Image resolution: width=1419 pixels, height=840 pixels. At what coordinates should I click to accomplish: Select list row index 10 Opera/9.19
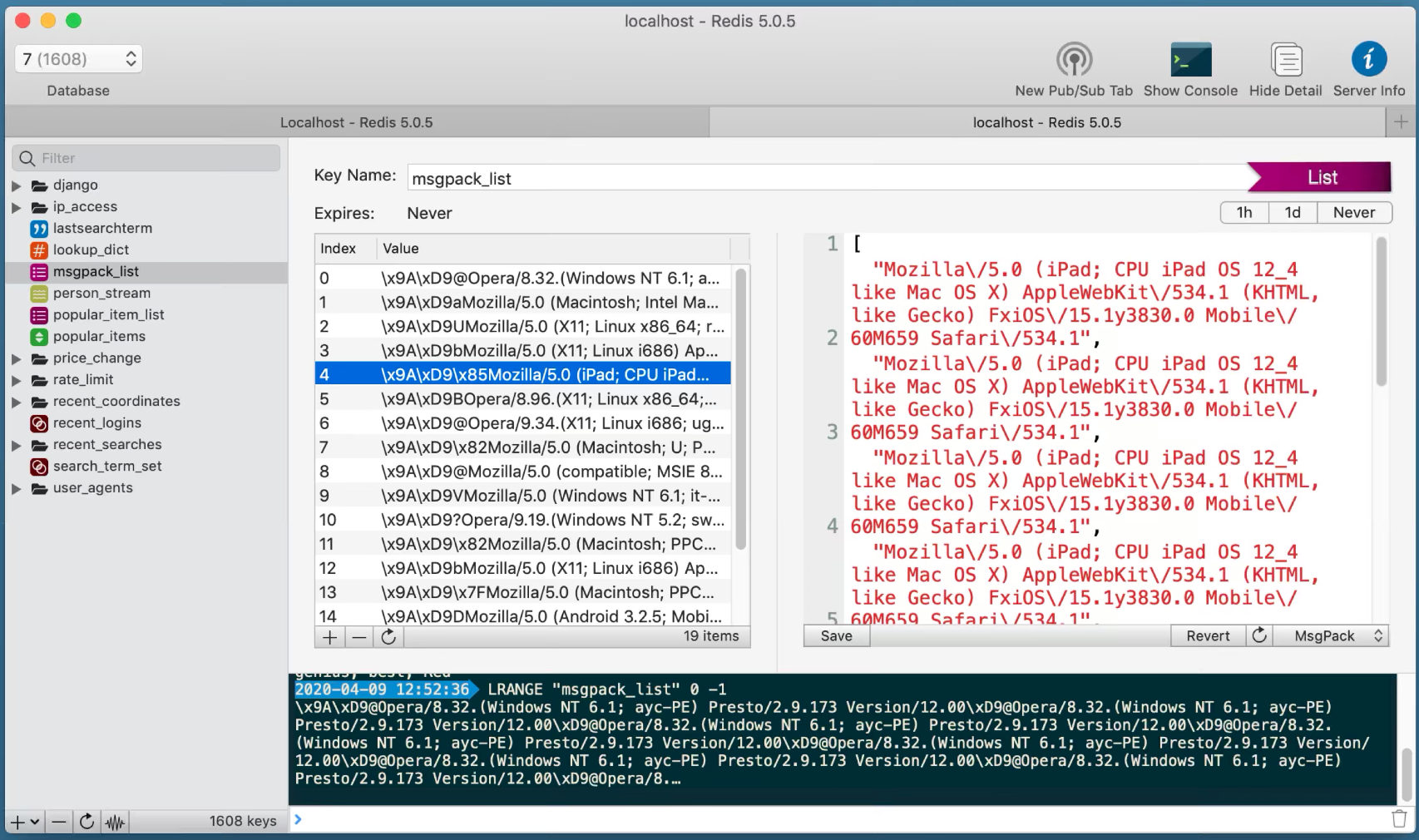(x=523, y=520)
